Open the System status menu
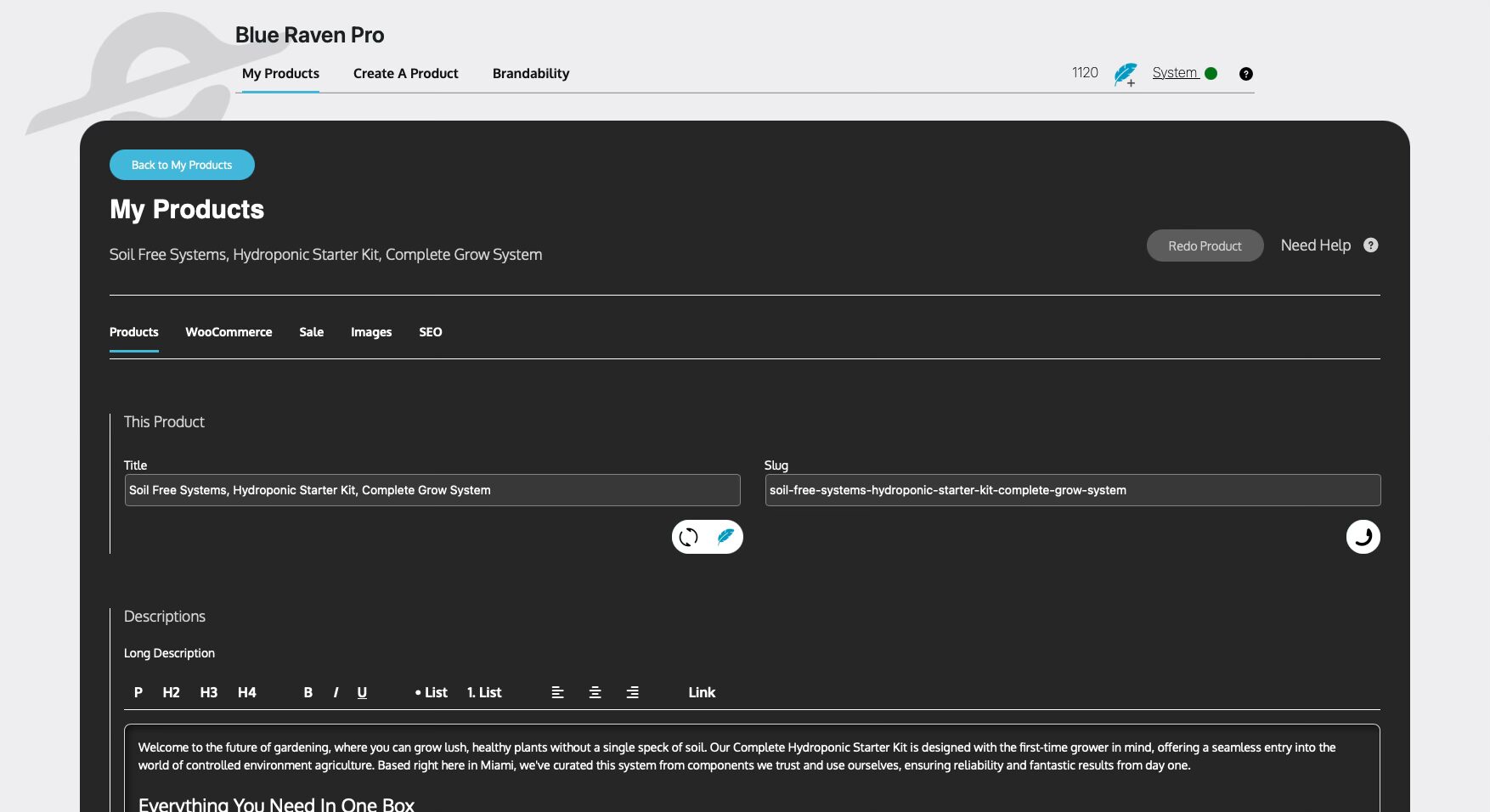The height and width of the screenshot is (812, 1490). tap(1176, 72)
